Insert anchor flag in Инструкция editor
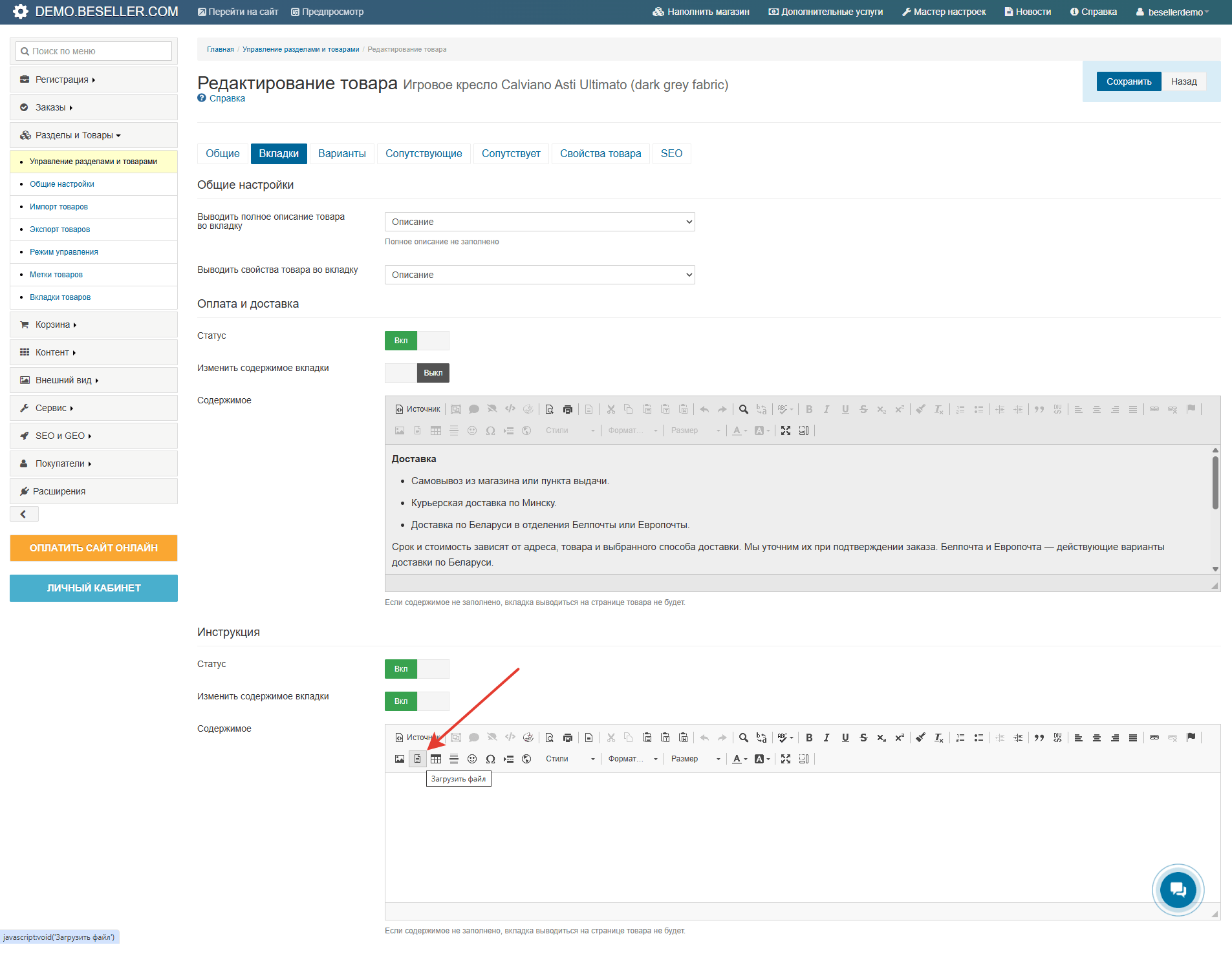The image size is (1232, 956). [1191, 738]
